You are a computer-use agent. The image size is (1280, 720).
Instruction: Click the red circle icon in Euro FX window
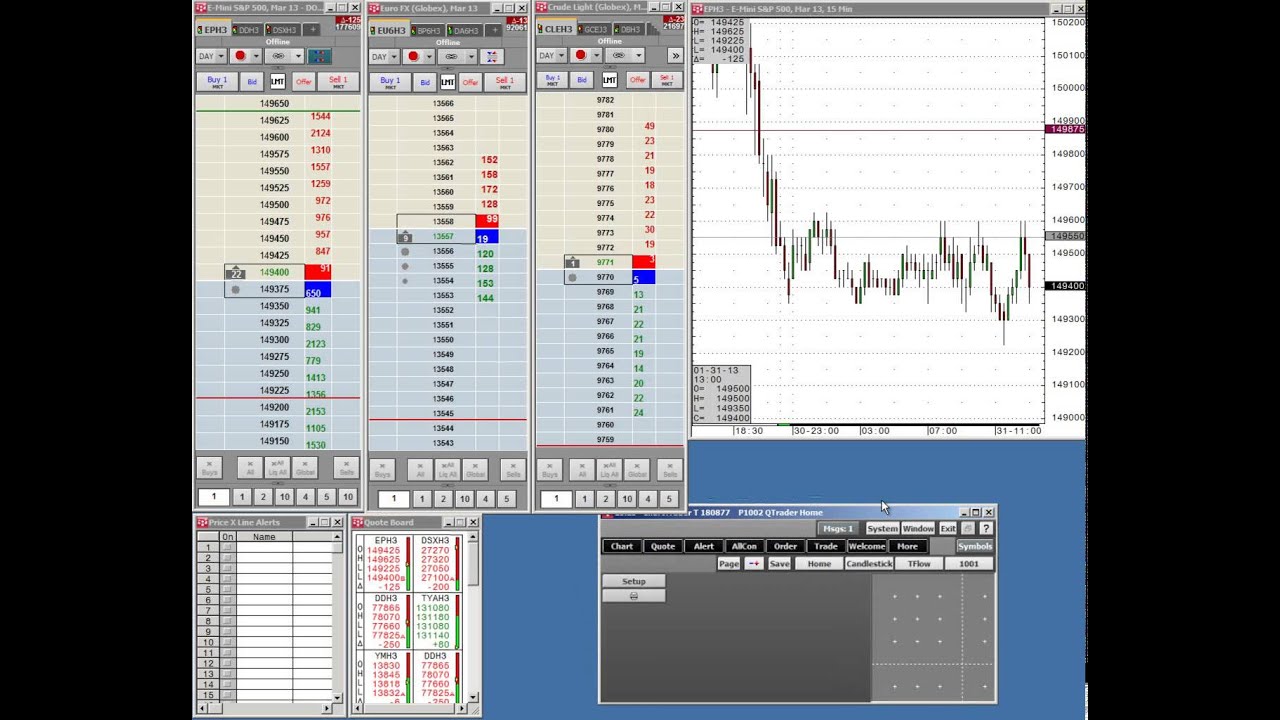tap(413, 56)
